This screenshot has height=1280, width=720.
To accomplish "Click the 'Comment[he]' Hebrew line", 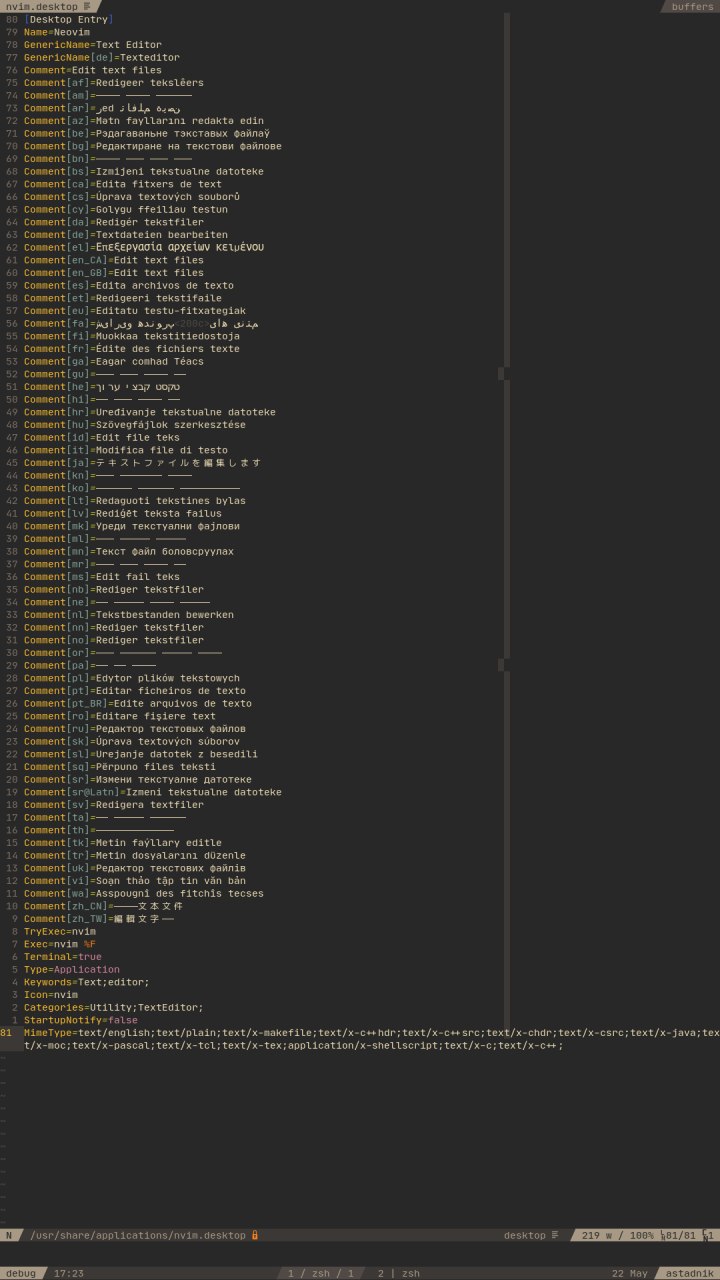I will coord(102,387).
